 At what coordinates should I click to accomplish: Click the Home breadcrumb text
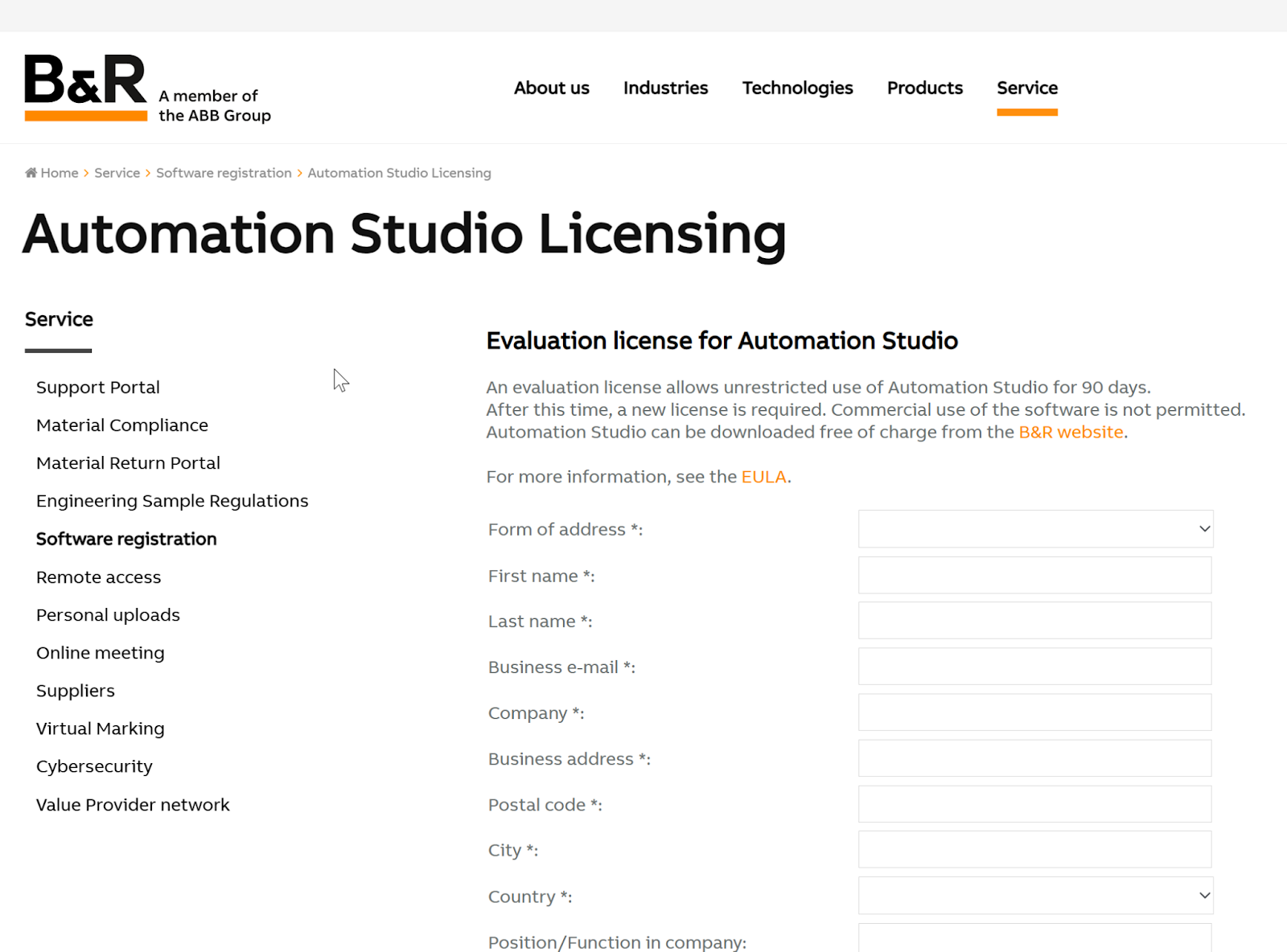point(60,173)
